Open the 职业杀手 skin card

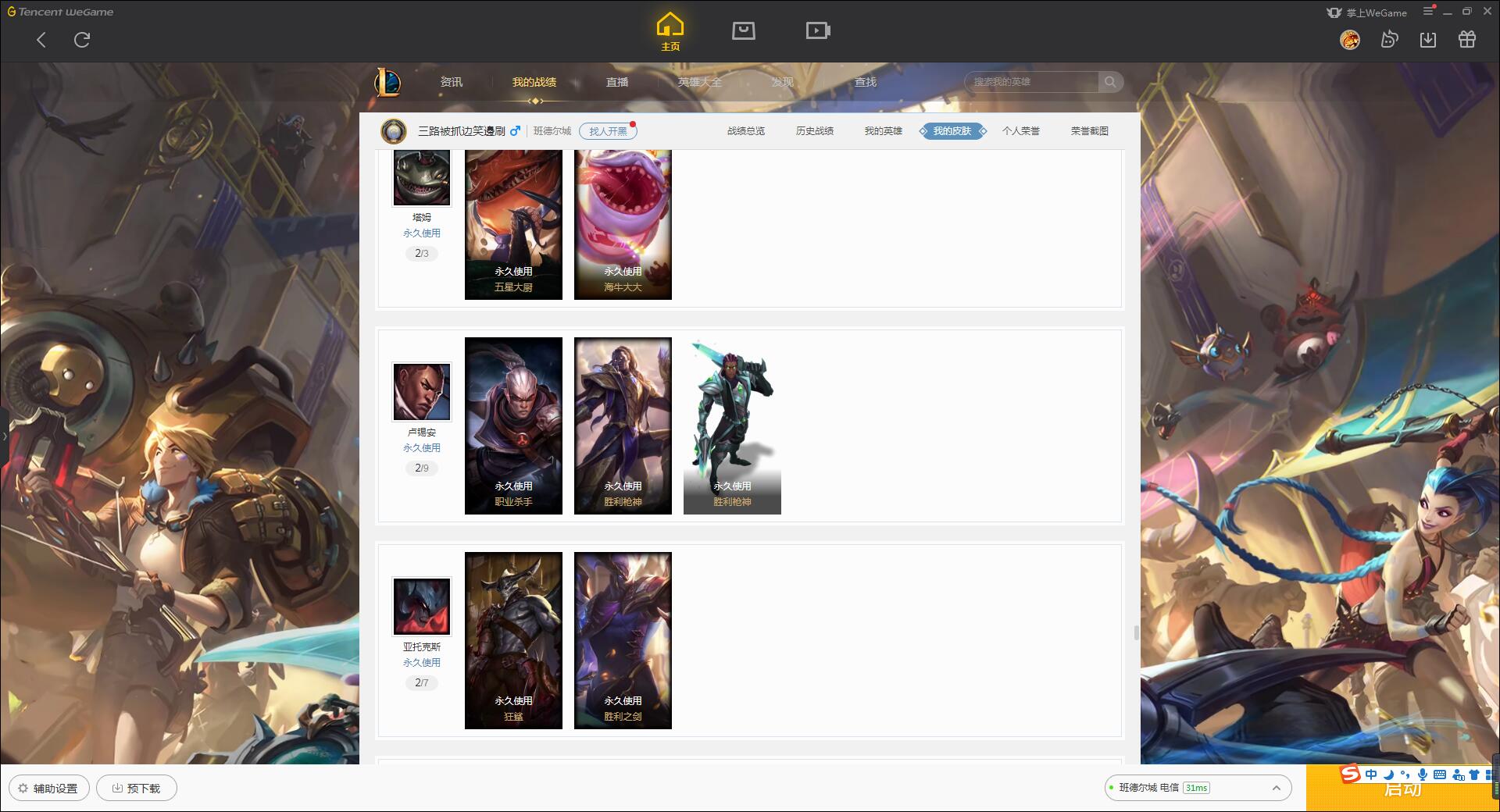pyautogui.click(x=513, y=426)
